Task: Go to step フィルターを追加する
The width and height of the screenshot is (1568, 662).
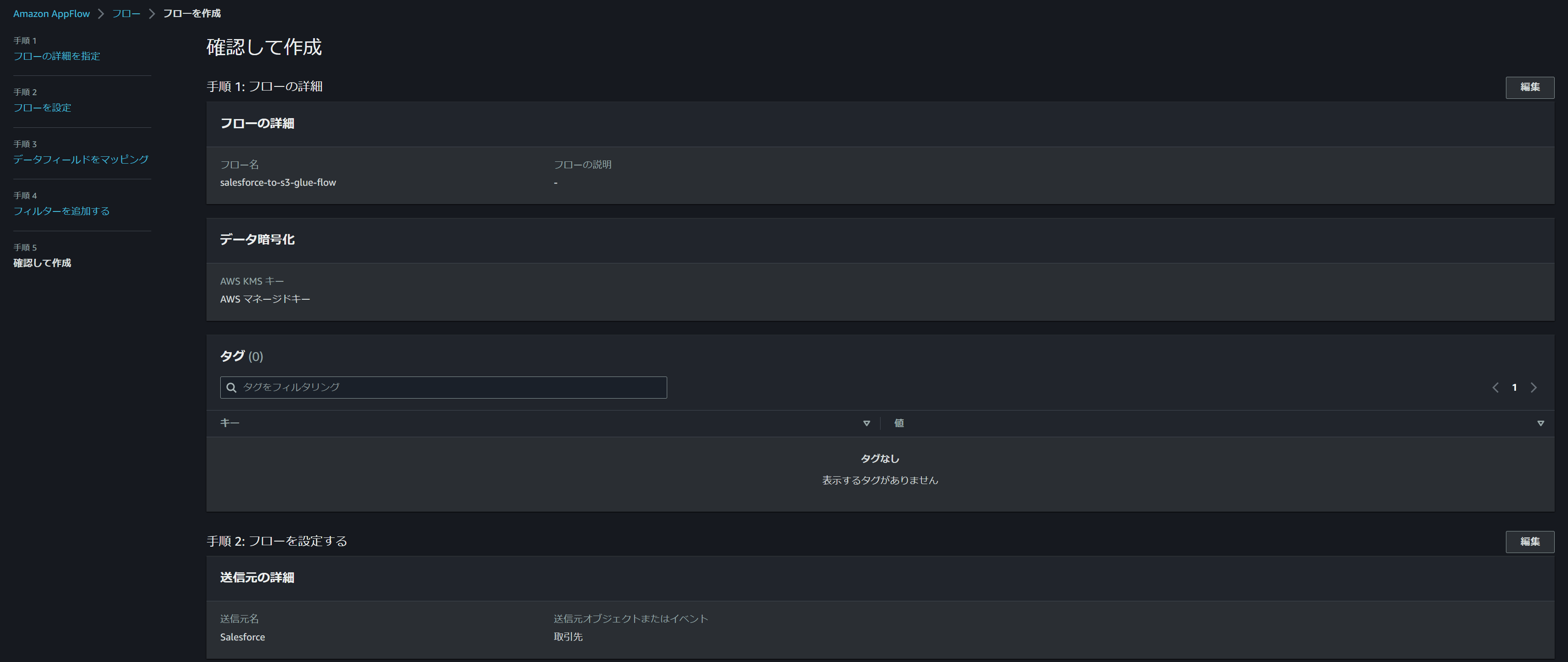Action: pyautogui.click(x=62, y=211)
